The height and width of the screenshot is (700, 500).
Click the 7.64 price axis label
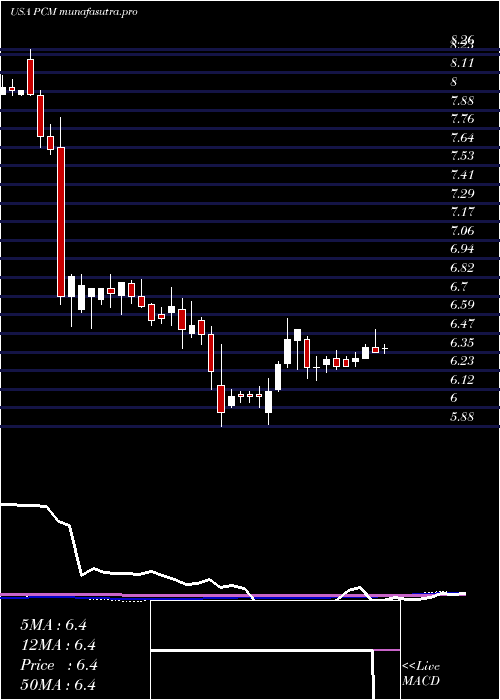tap(462, 138)
